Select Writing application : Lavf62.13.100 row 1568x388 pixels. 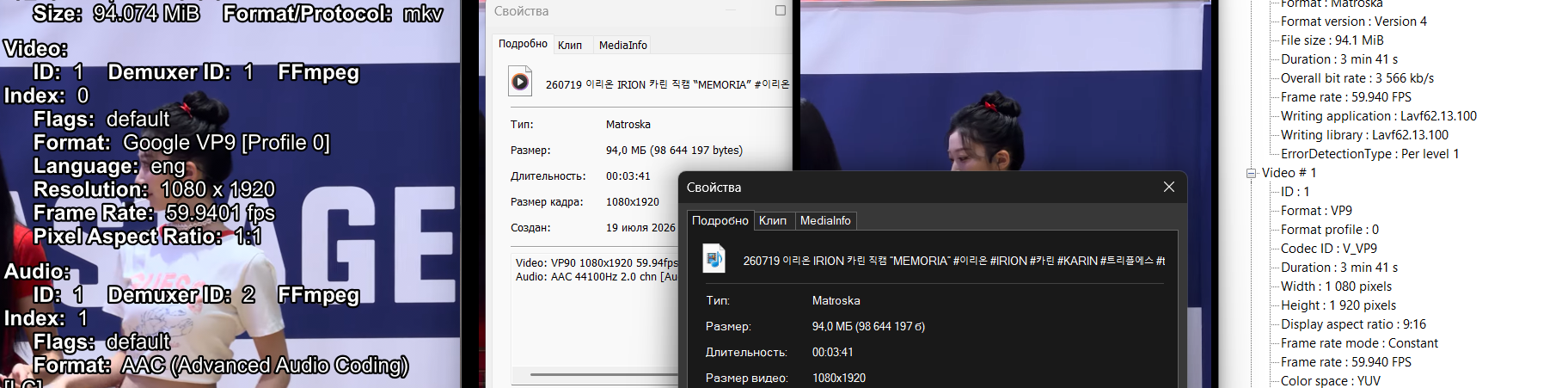(x=1379, y=116)
